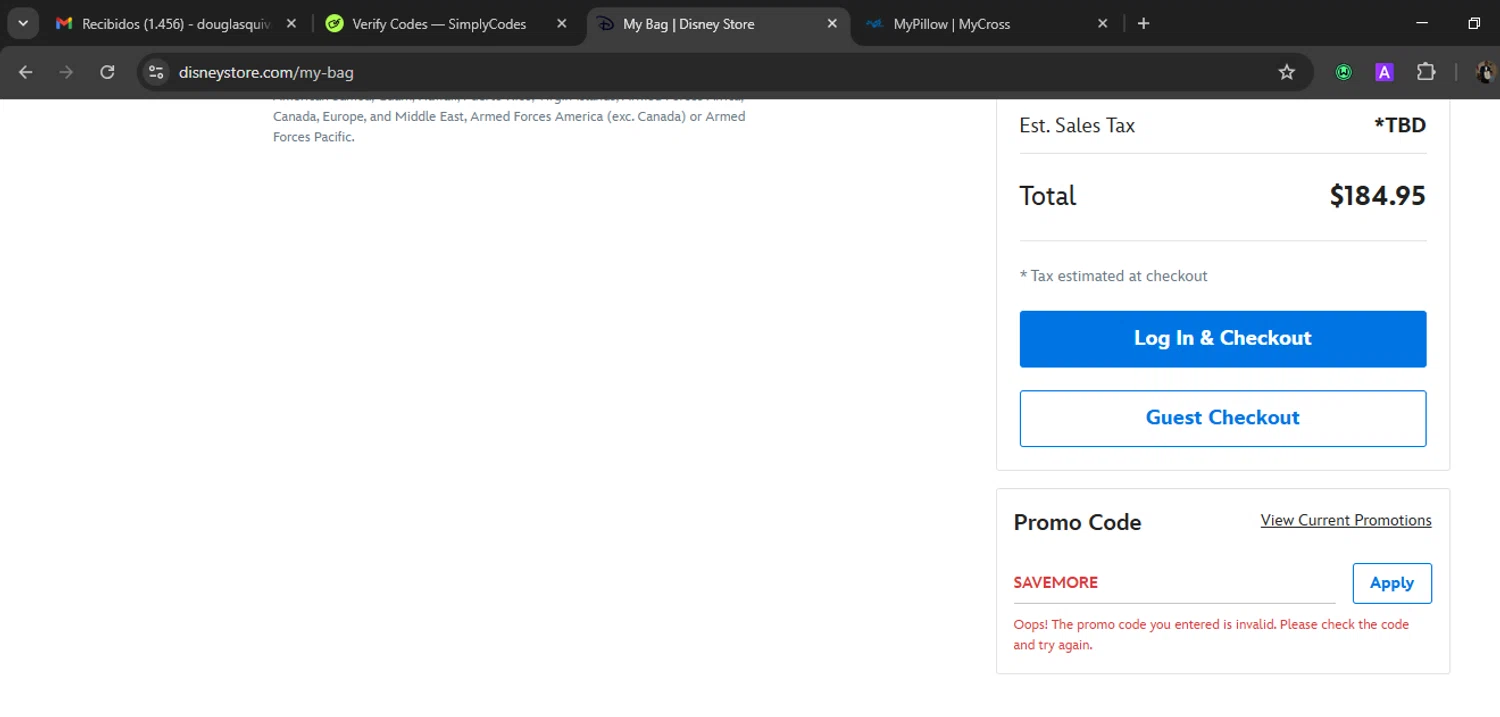Click the Promo Code heading
Image resolution: width=1500 pixels, height=717 pixels.
tap(1077, 522)
